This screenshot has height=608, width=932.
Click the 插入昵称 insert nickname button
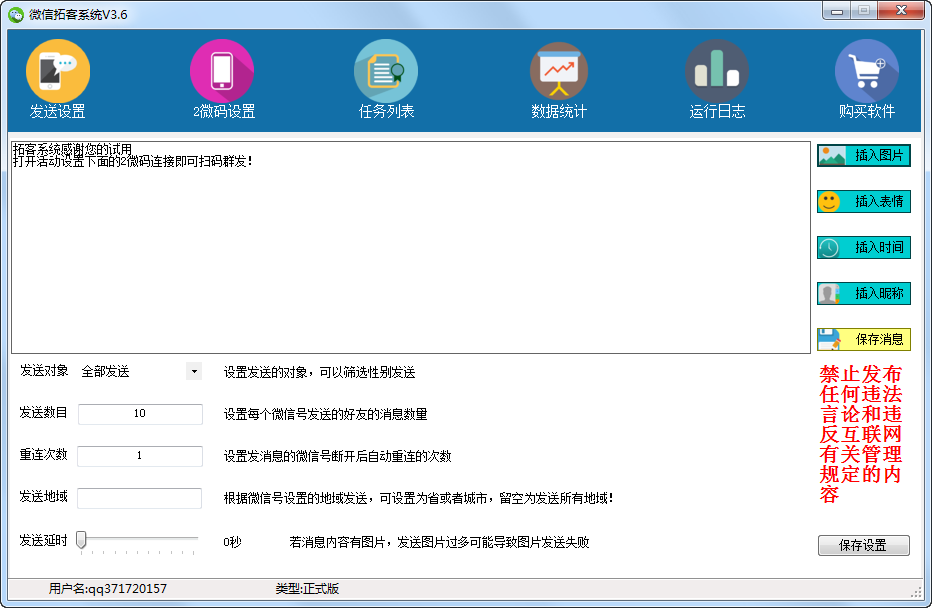(864, 294)
